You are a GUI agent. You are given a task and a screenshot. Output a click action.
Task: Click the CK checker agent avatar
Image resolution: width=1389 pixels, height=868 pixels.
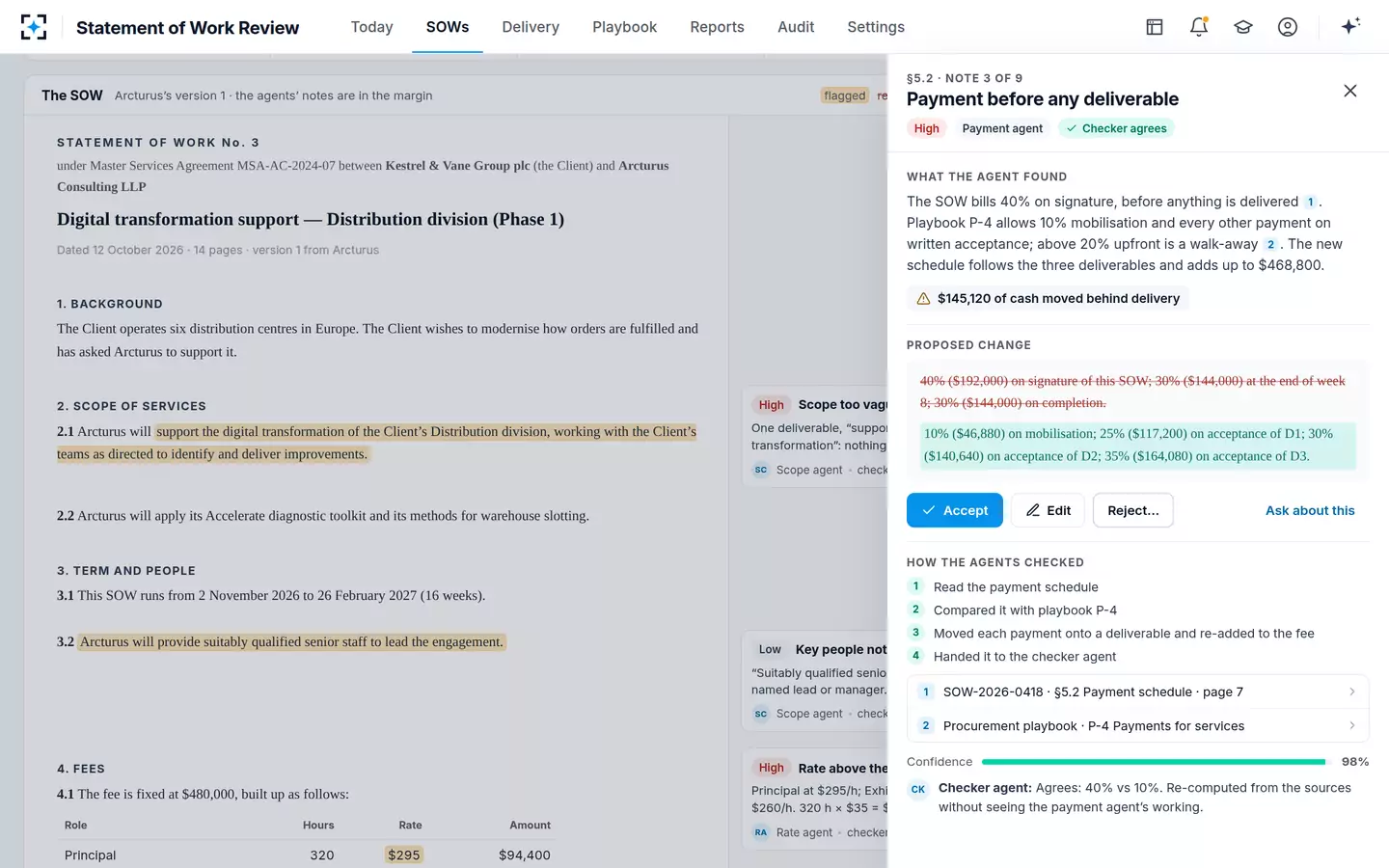(918, 789)
